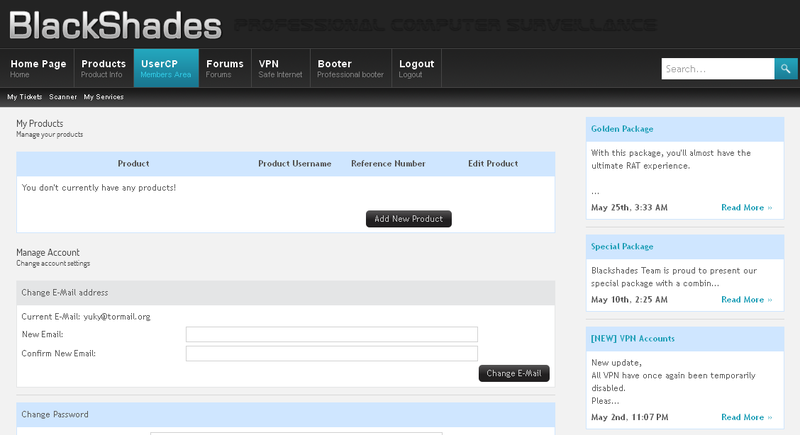Click Logout in the navigation bar

pyautogui.click(x=416, y=68)
